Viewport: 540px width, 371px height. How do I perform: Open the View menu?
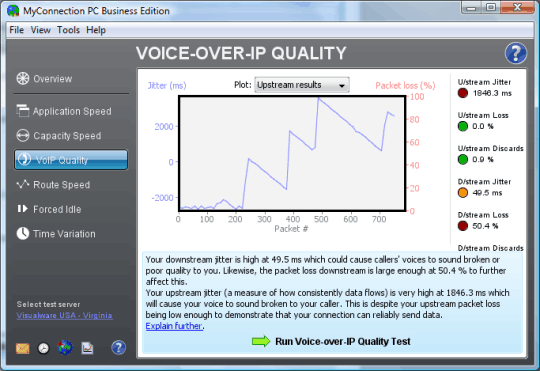41,30
